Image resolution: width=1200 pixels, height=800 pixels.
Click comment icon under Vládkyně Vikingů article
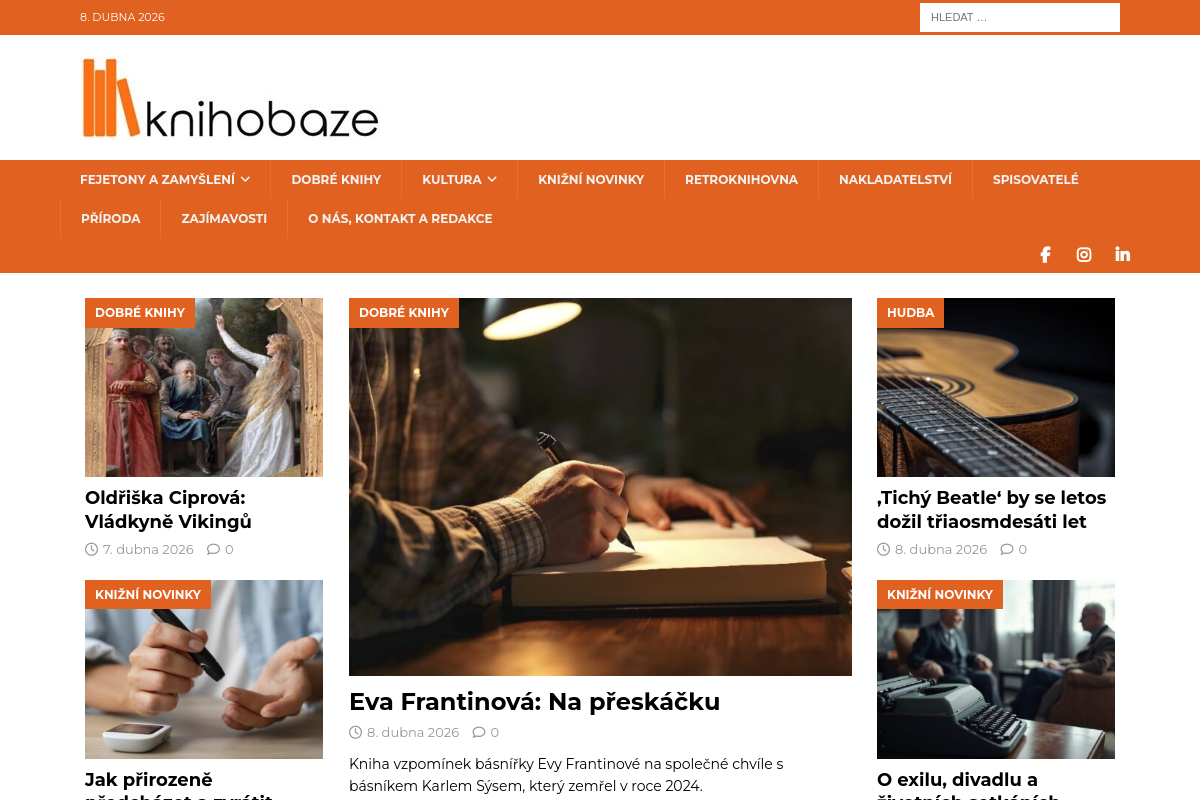[213, 549]
